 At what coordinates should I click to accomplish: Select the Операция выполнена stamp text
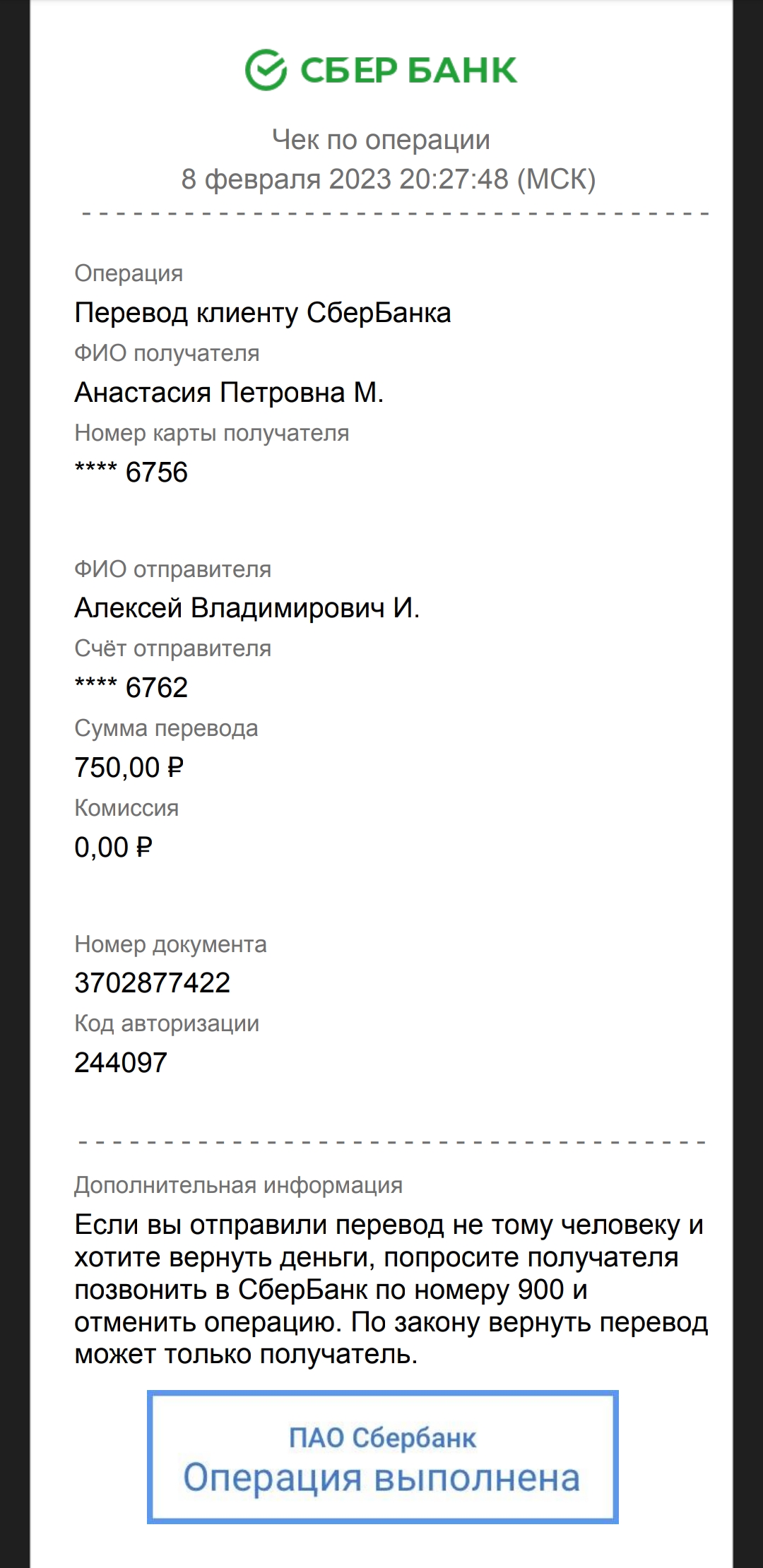381,1478
